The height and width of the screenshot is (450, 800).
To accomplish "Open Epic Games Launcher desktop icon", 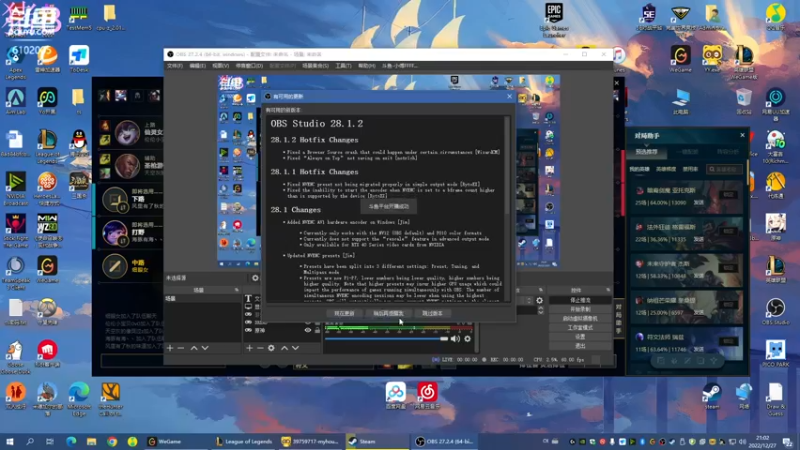I will pyautogui.click(x=554, y=19).
